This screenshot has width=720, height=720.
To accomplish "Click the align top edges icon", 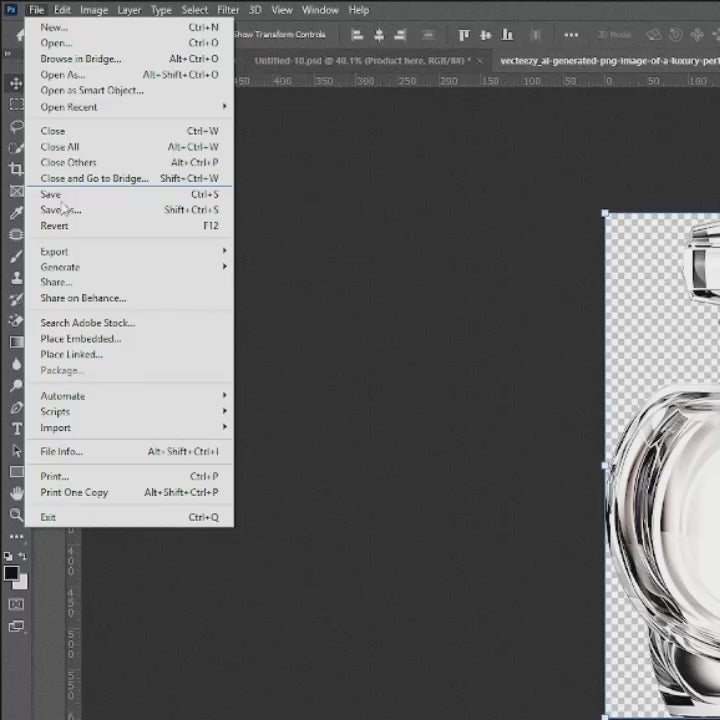I will coord(464,35).
